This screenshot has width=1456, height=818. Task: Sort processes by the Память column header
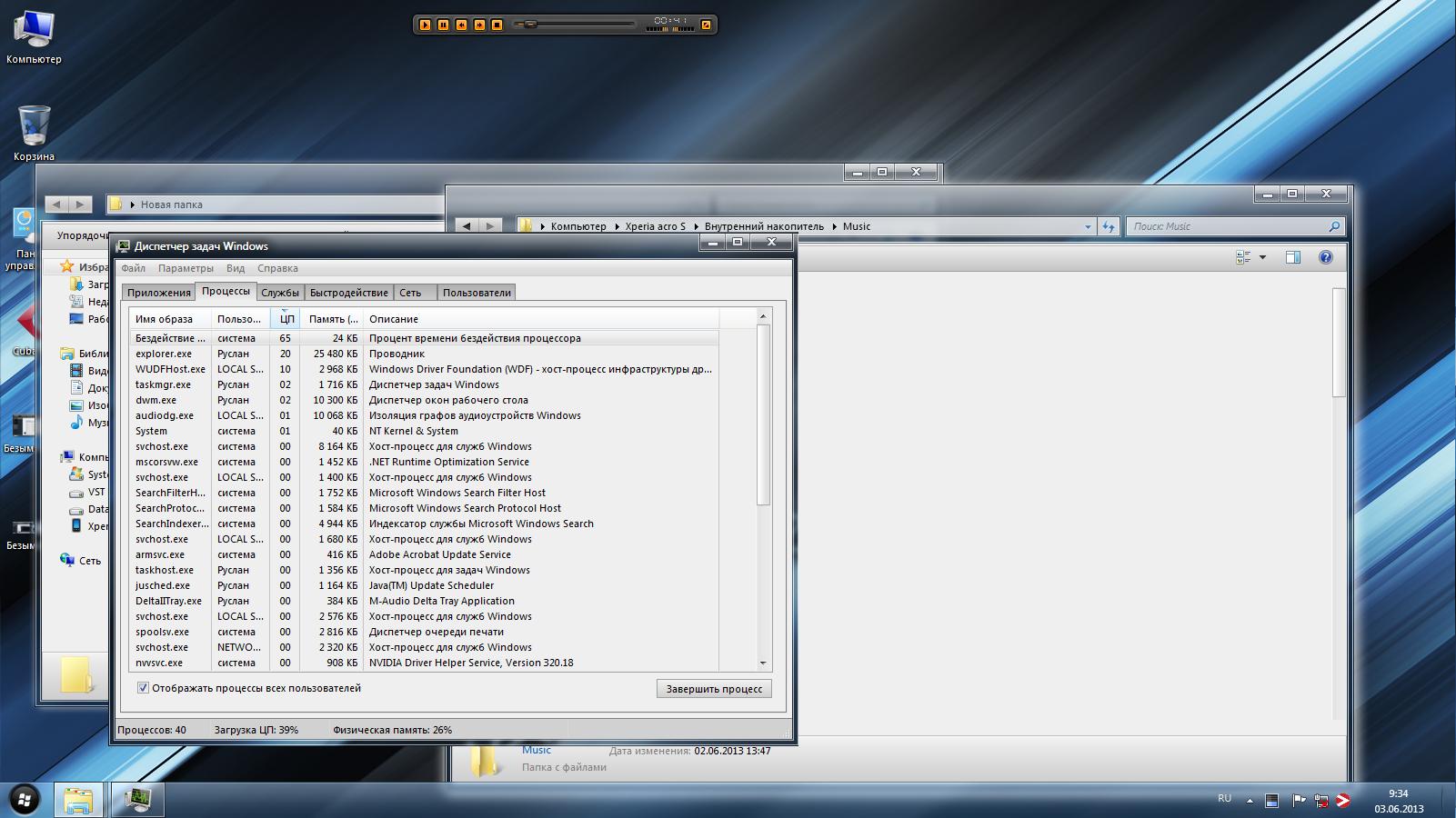pyautogui.click(x=332, y=319)
